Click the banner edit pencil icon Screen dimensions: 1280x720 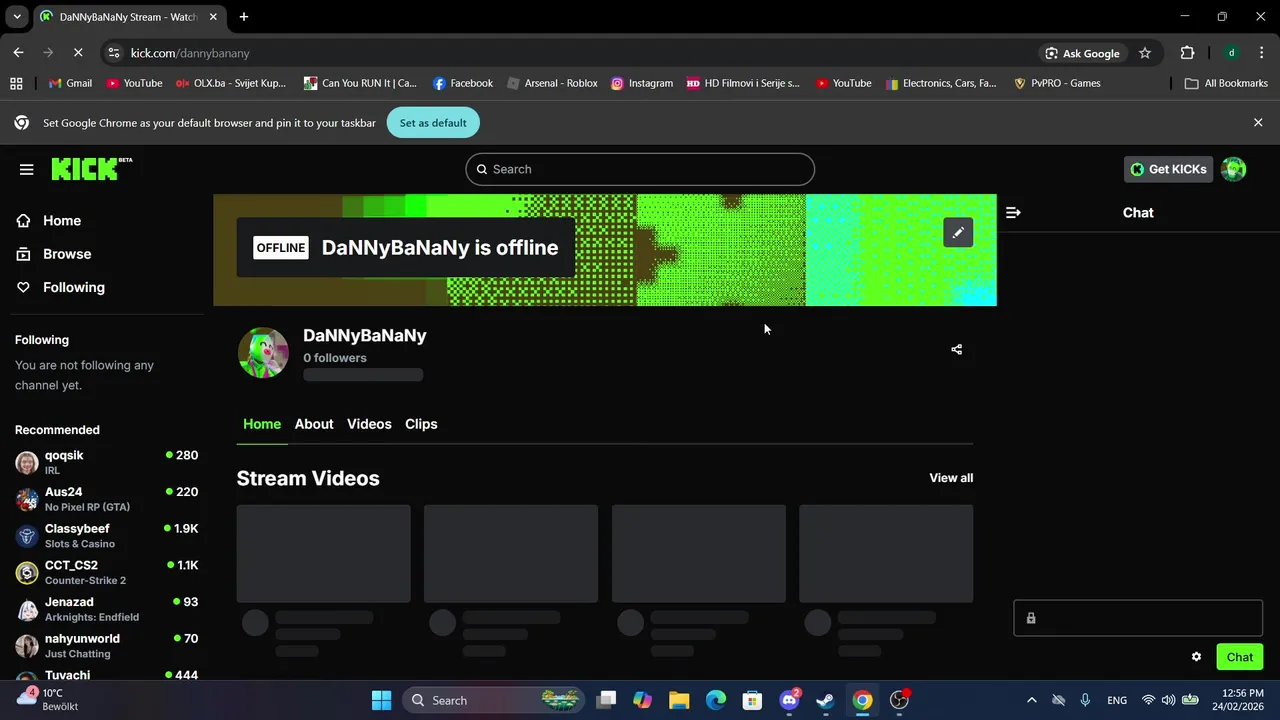point(958,232)
